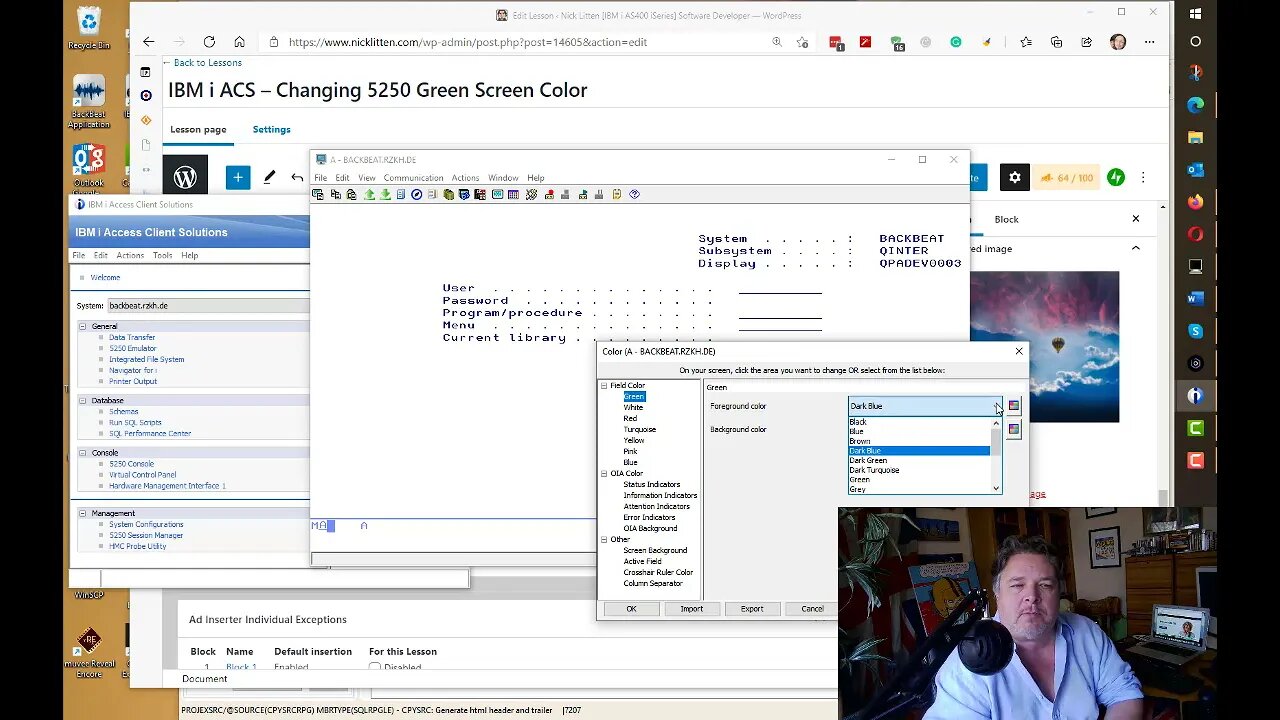
Task: Click the Jetpack lightning icon beside the score
Action: pyautogui.click(x=1116, y=176)
